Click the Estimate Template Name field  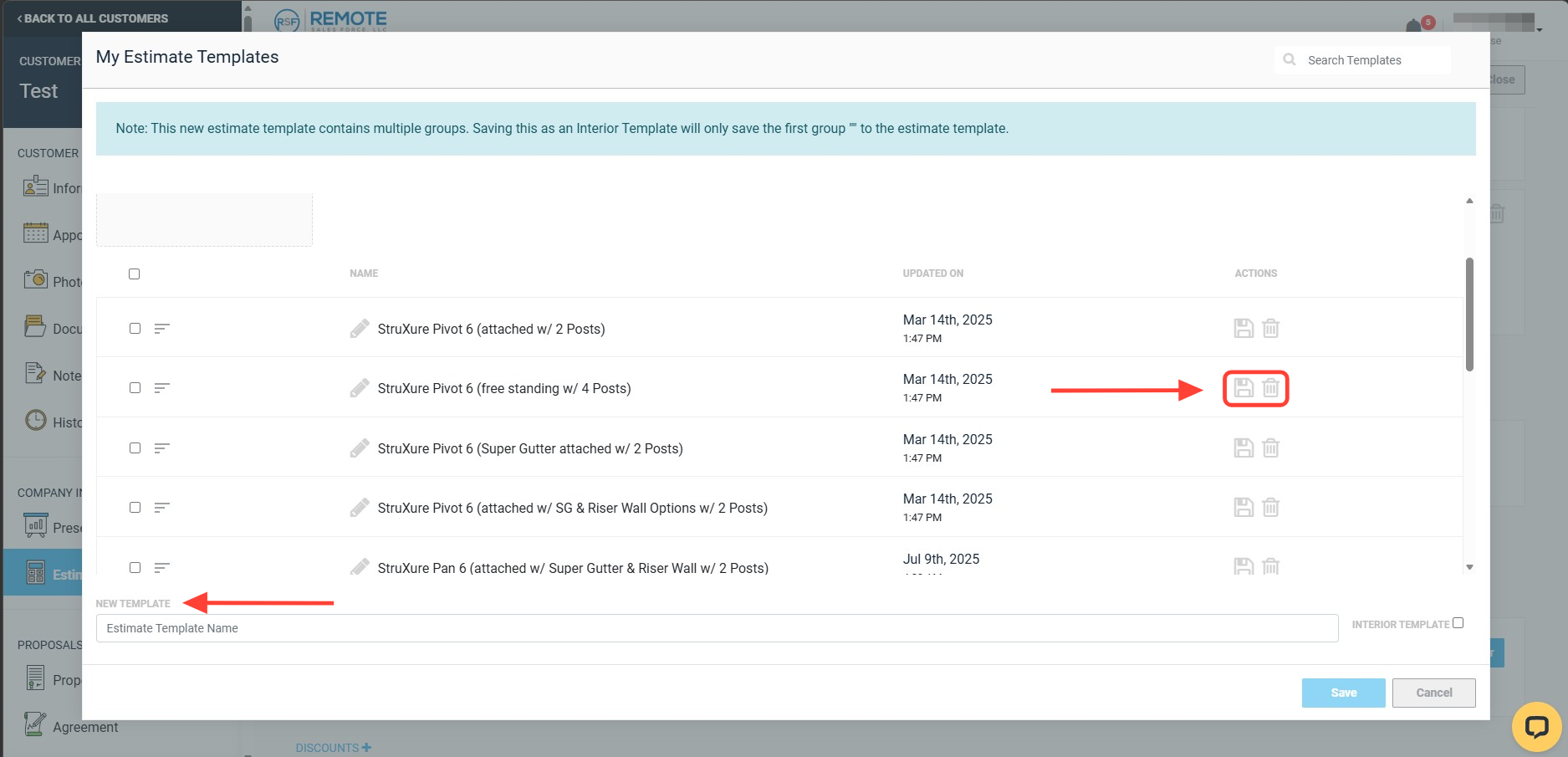pos(717,628)
